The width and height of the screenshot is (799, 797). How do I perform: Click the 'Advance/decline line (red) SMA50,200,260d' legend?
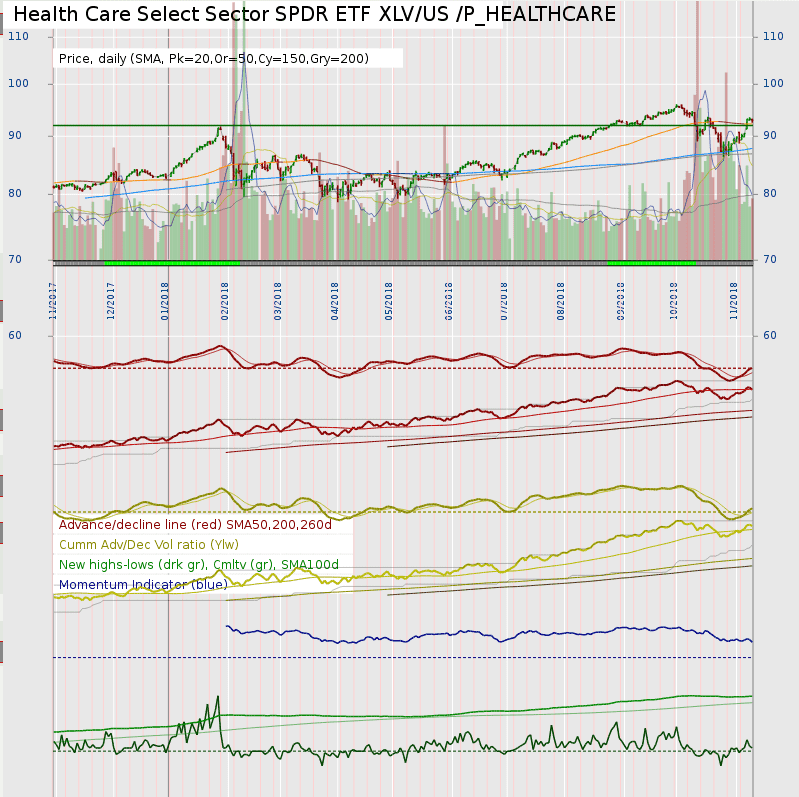tap(195, 525)
